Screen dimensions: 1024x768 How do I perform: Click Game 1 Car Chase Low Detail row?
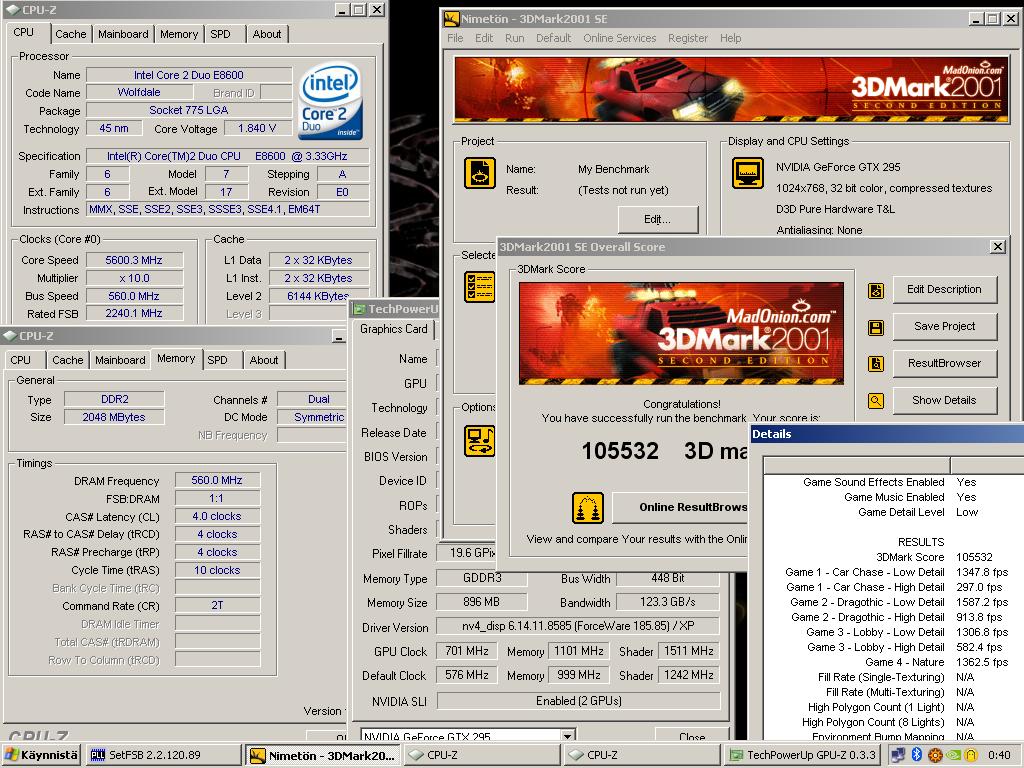(x=895, y=572)
